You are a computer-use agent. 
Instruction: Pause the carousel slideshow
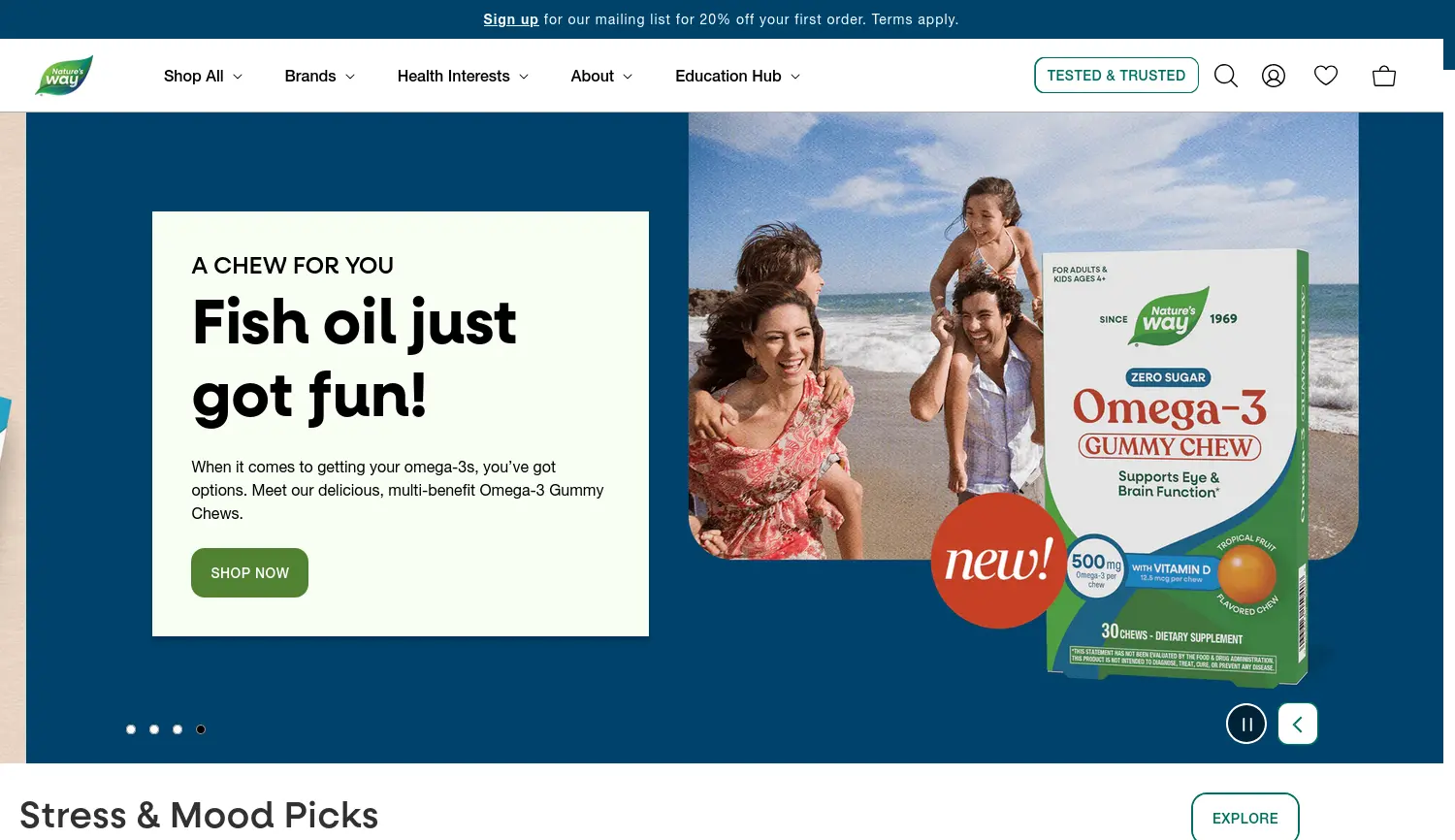pyautogui.click(x=1246, y=724)
